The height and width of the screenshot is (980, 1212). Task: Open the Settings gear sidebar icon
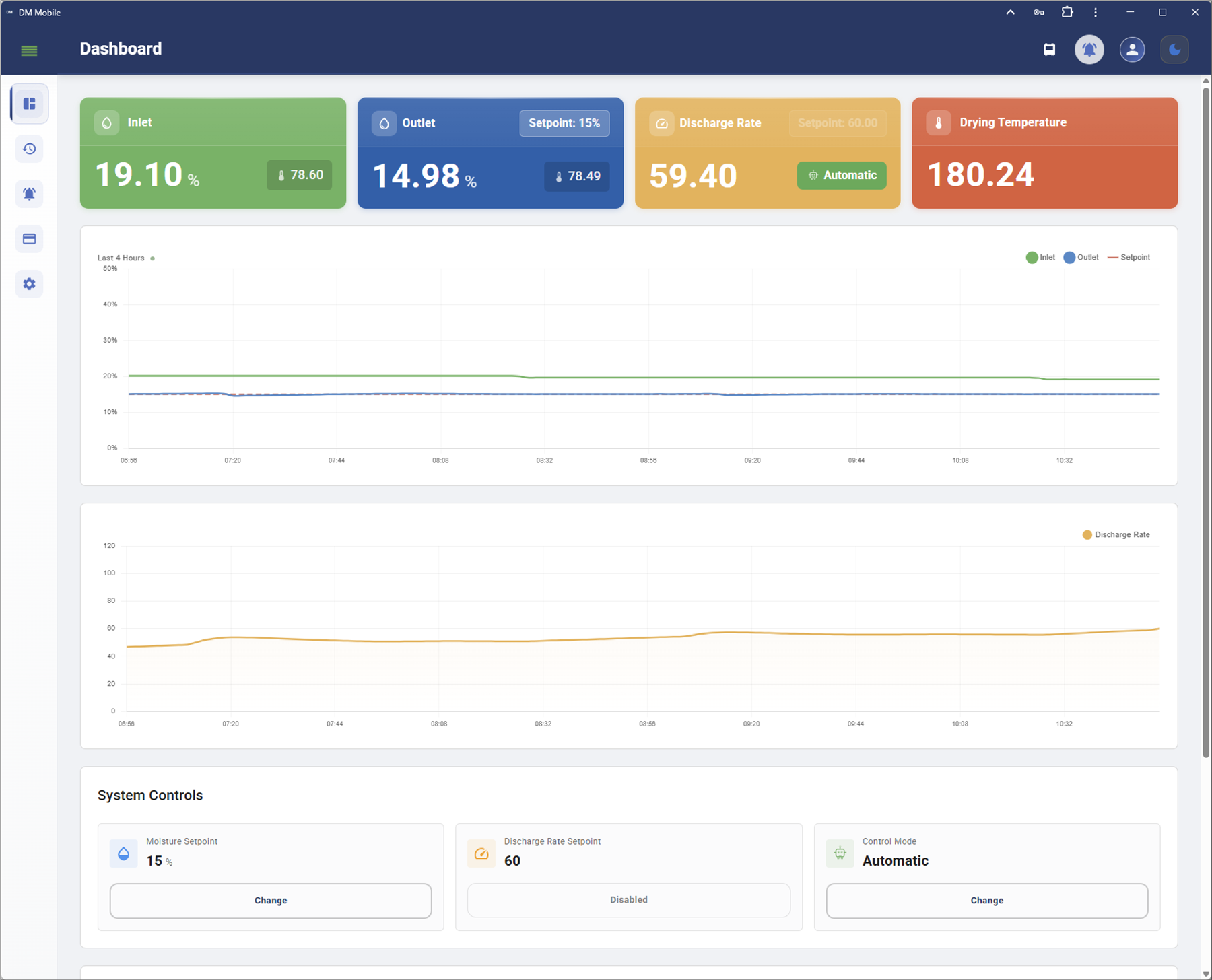click(29, 284)
